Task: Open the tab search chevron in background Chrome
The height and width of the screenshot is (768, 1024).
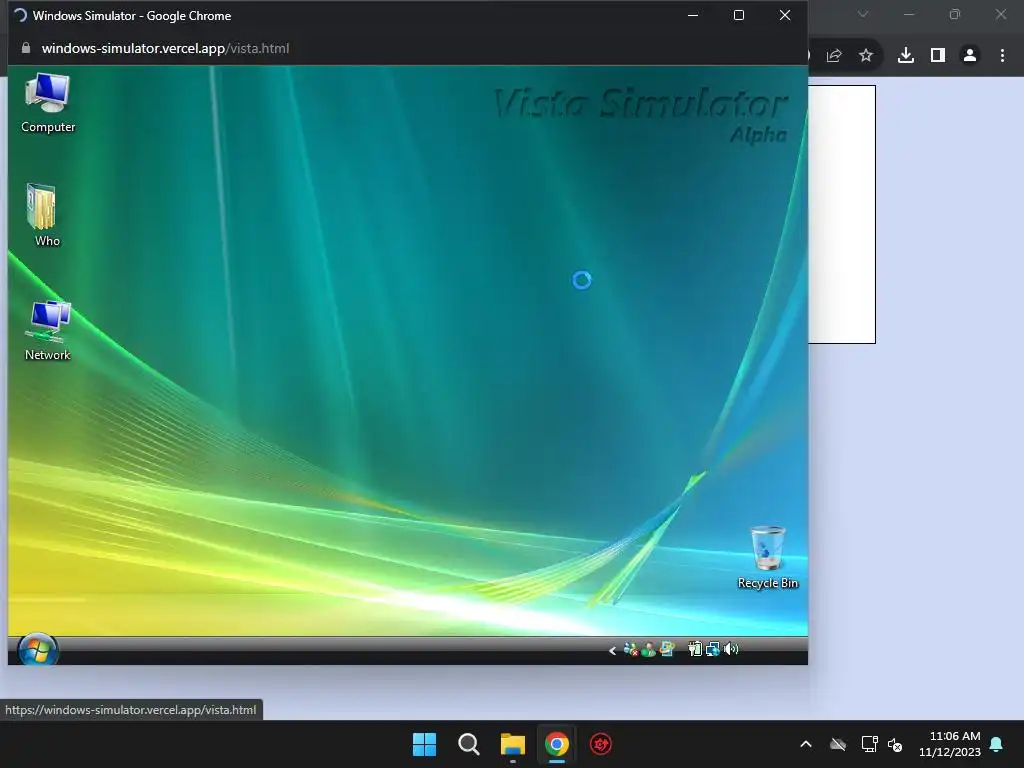Action: coord(863,14)
